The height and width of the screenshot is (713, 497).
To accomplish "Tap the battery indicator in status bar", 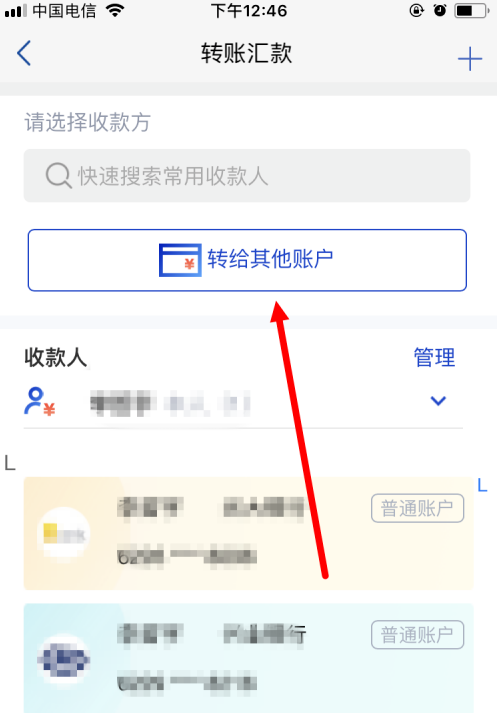I will [x=472, y=10].
